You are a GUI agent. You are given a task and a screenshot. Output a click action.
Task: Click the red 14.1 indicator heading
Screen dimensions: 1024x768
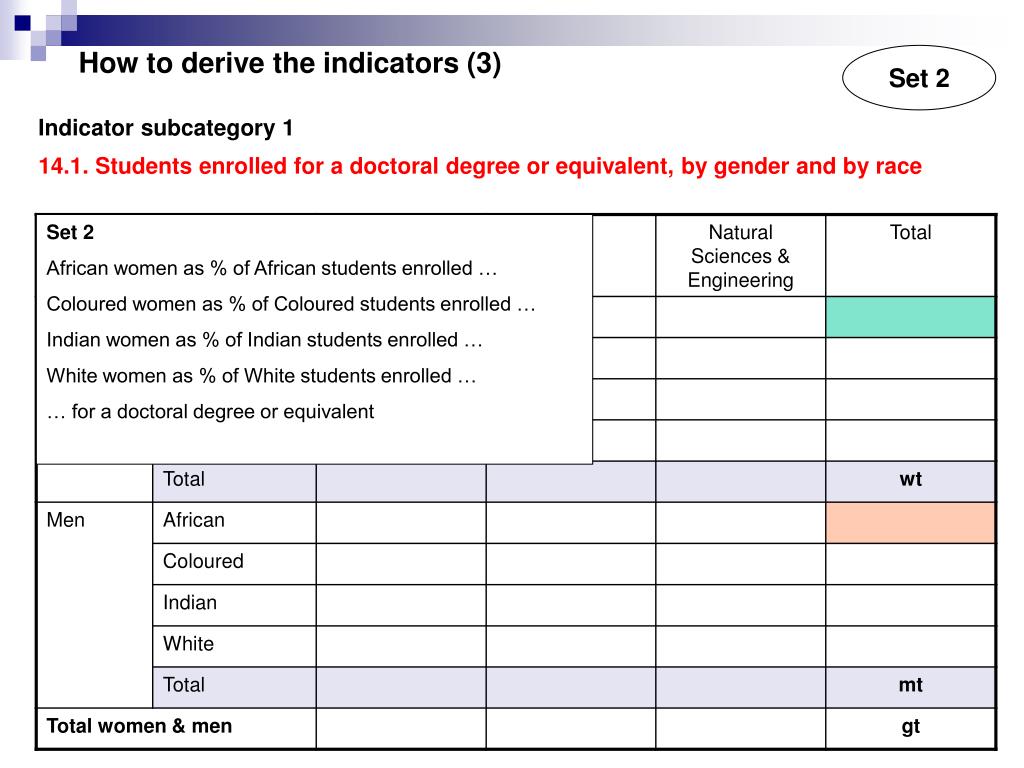(480, 166)
